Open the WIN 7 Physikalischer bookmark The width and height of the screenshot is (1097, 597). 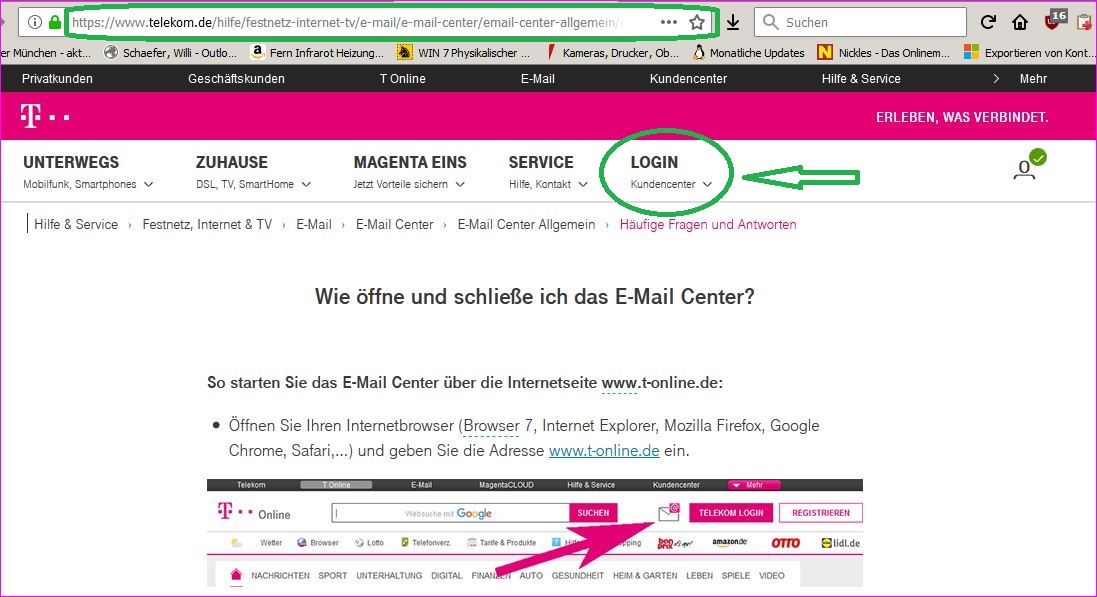463,52
